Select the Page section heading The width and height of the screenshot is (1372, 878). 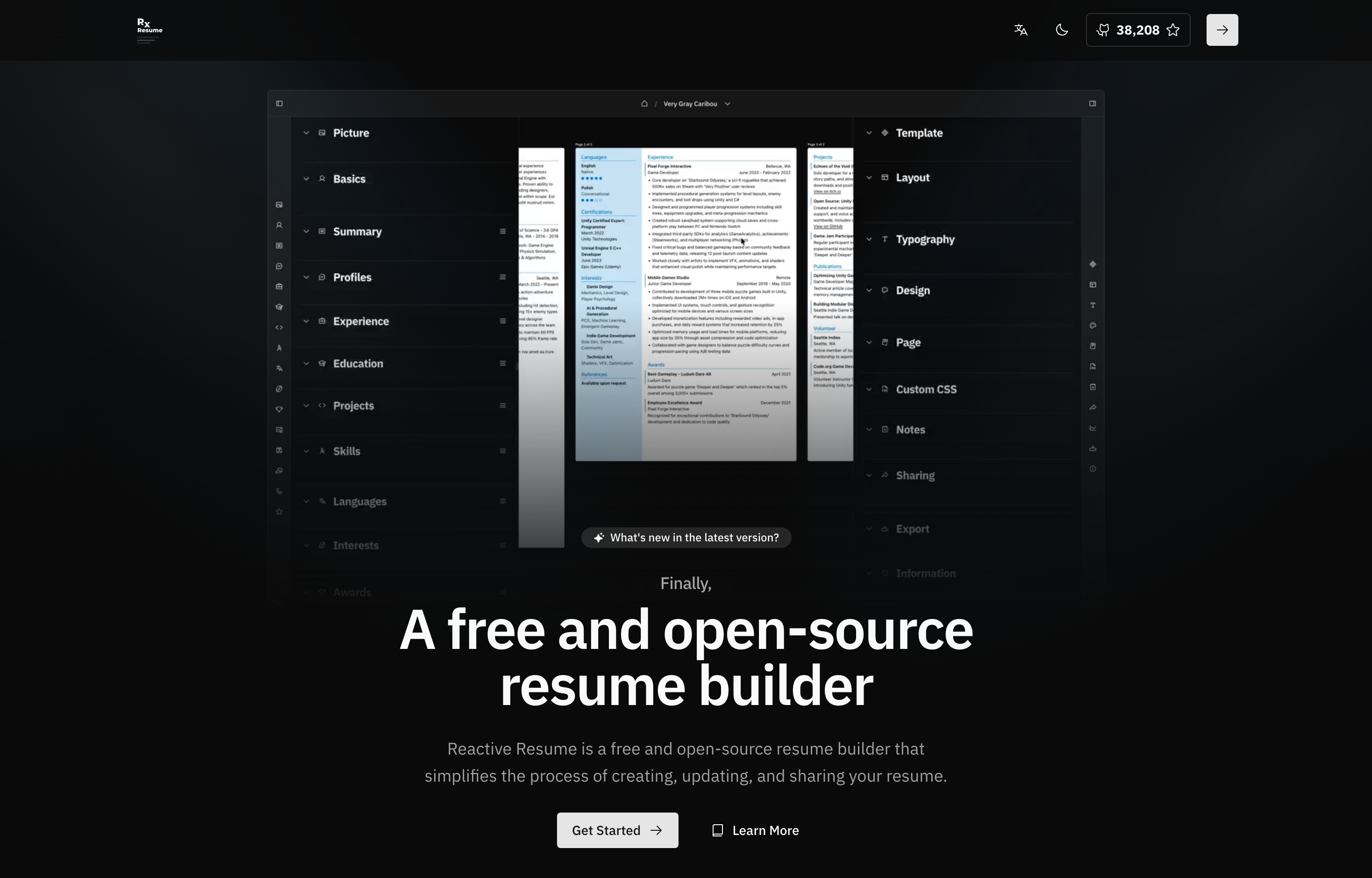pyautogui.click(x=908, y=343)
